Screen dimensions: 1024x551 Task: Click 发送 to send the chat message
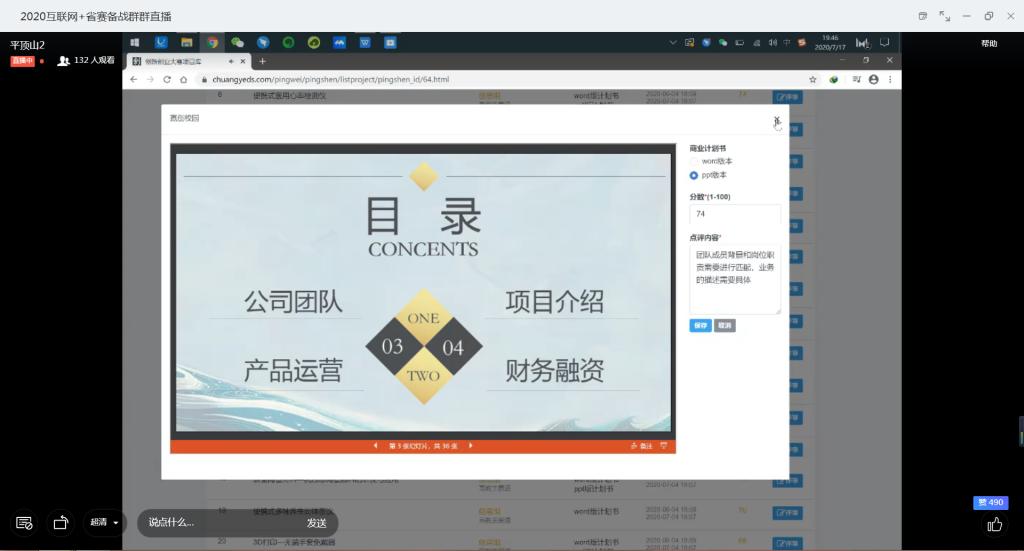(317, 523)
